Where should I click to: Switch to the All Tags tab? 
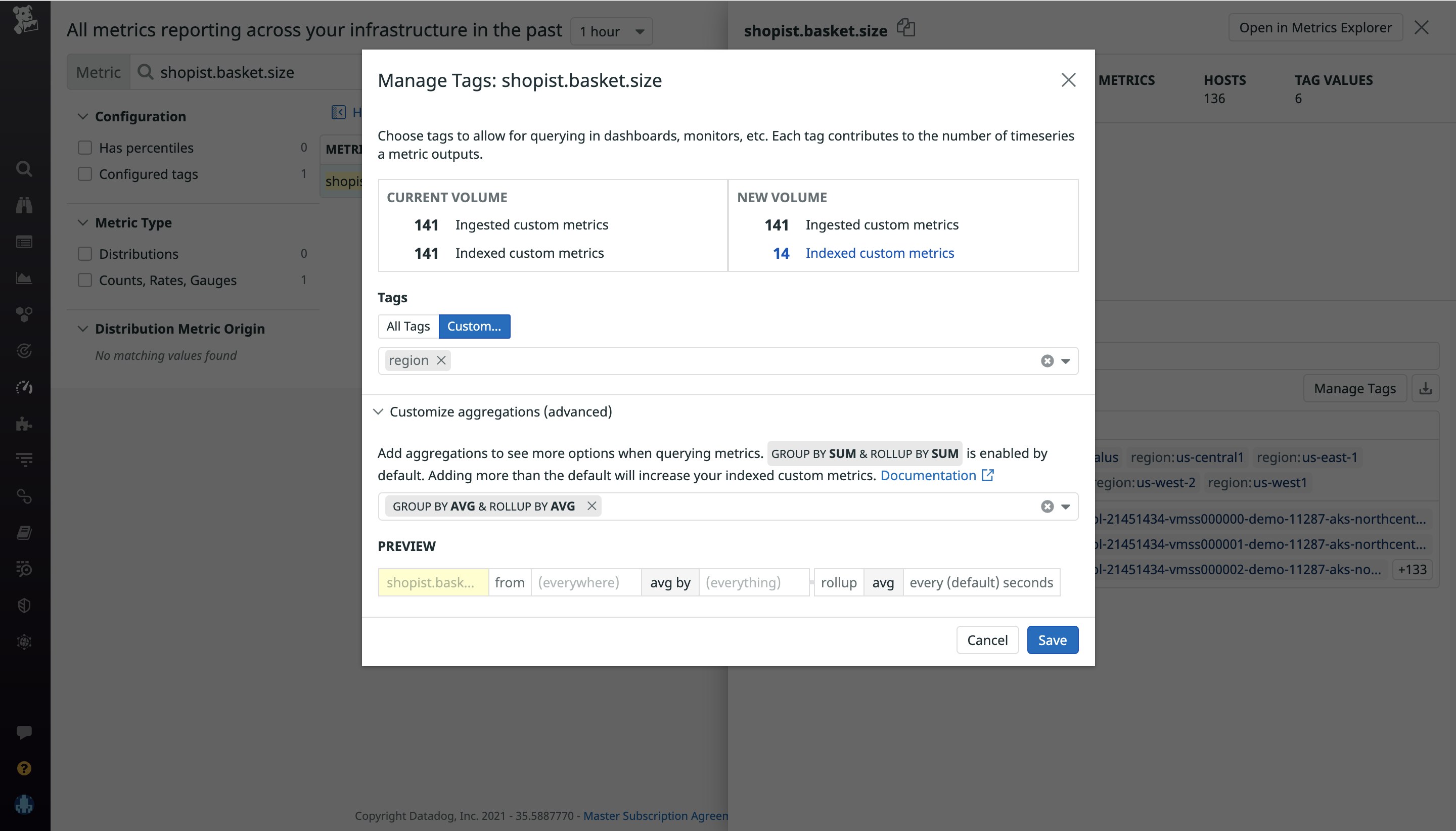tap(407, 326)
